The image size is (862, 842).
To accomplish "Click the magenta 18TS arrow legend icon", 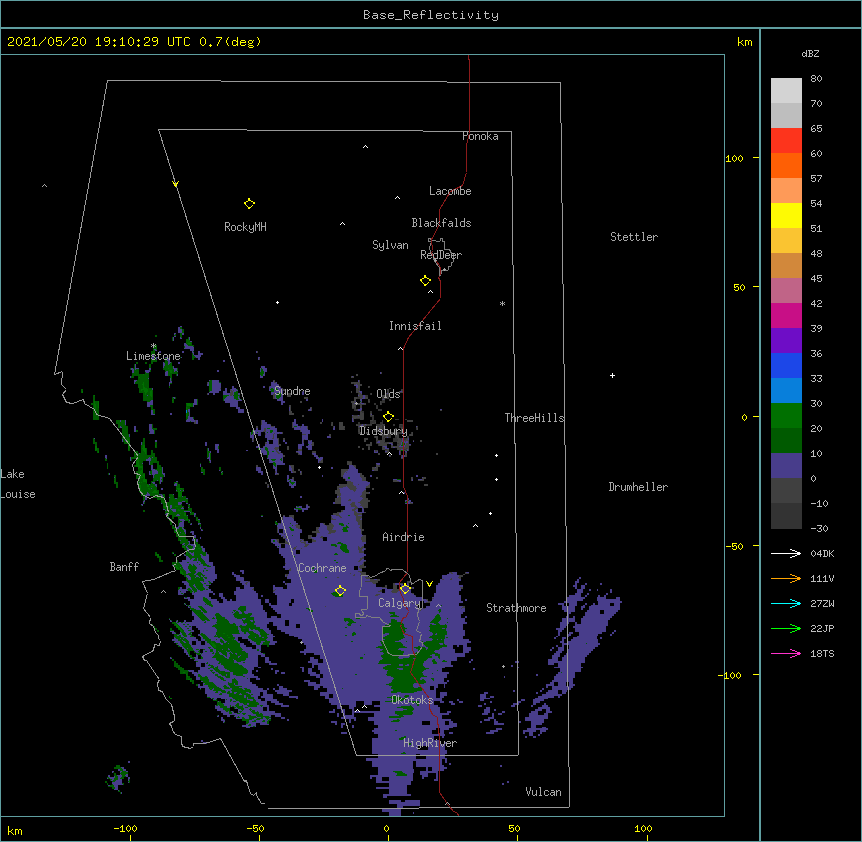I will point(786,653).
